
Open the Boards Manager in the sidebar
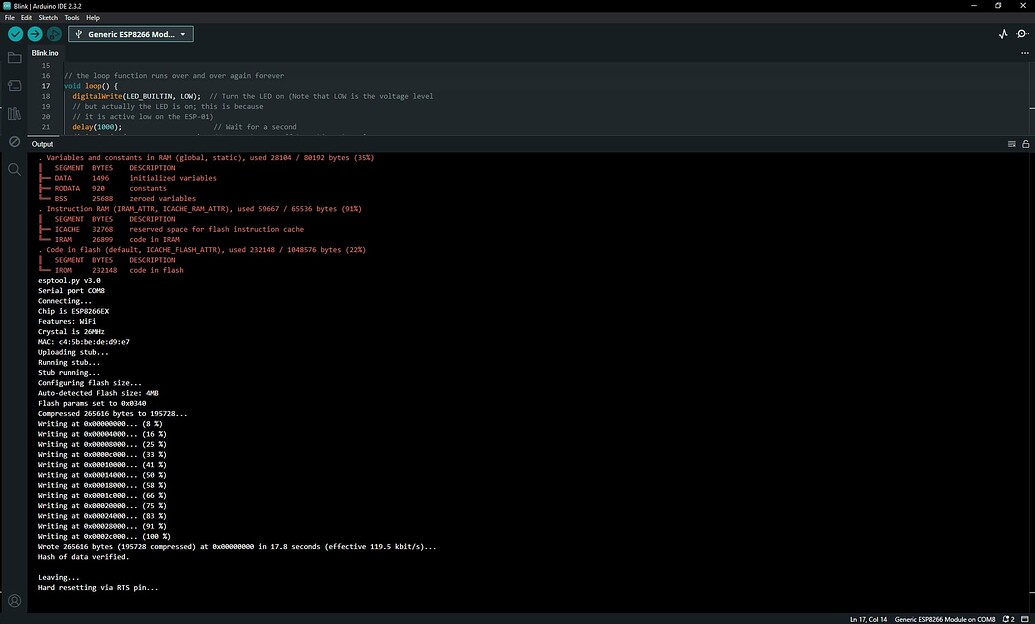(x=13, y=86)
